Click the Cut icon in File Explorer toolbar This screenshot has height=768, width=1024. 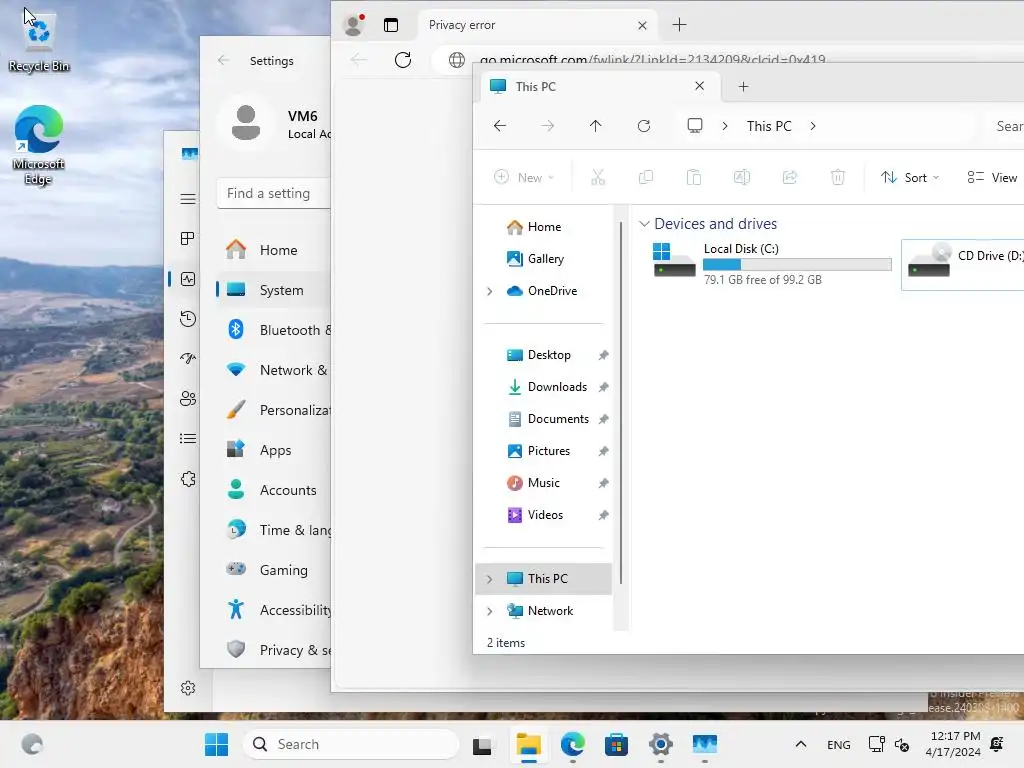pos(598,177)
